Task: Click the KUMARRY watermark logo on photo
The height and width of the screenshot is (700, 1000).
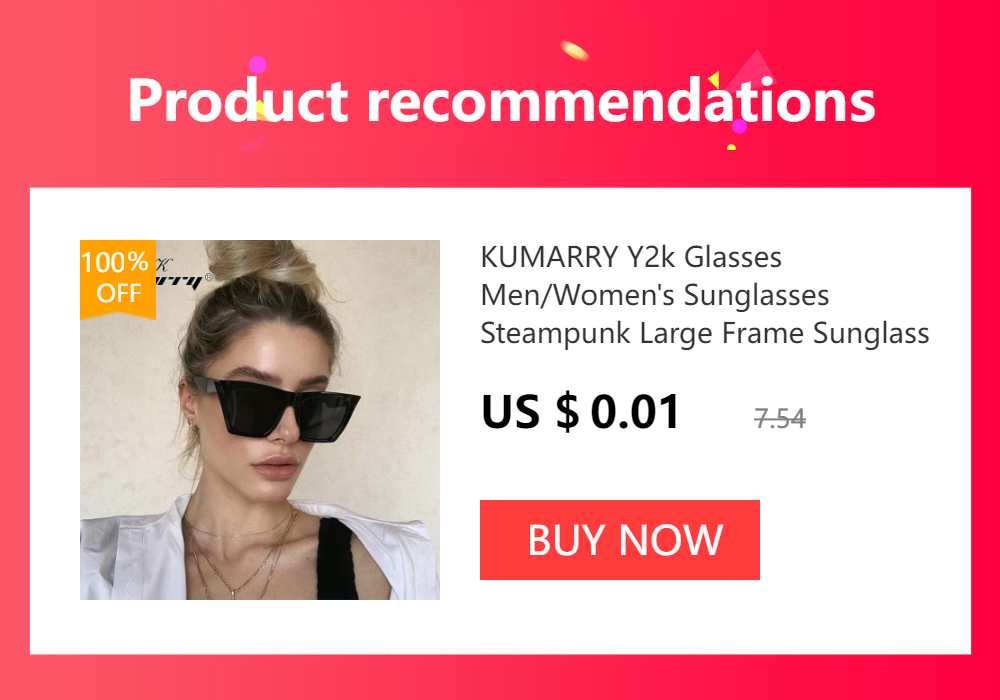Action: [184, 273]
